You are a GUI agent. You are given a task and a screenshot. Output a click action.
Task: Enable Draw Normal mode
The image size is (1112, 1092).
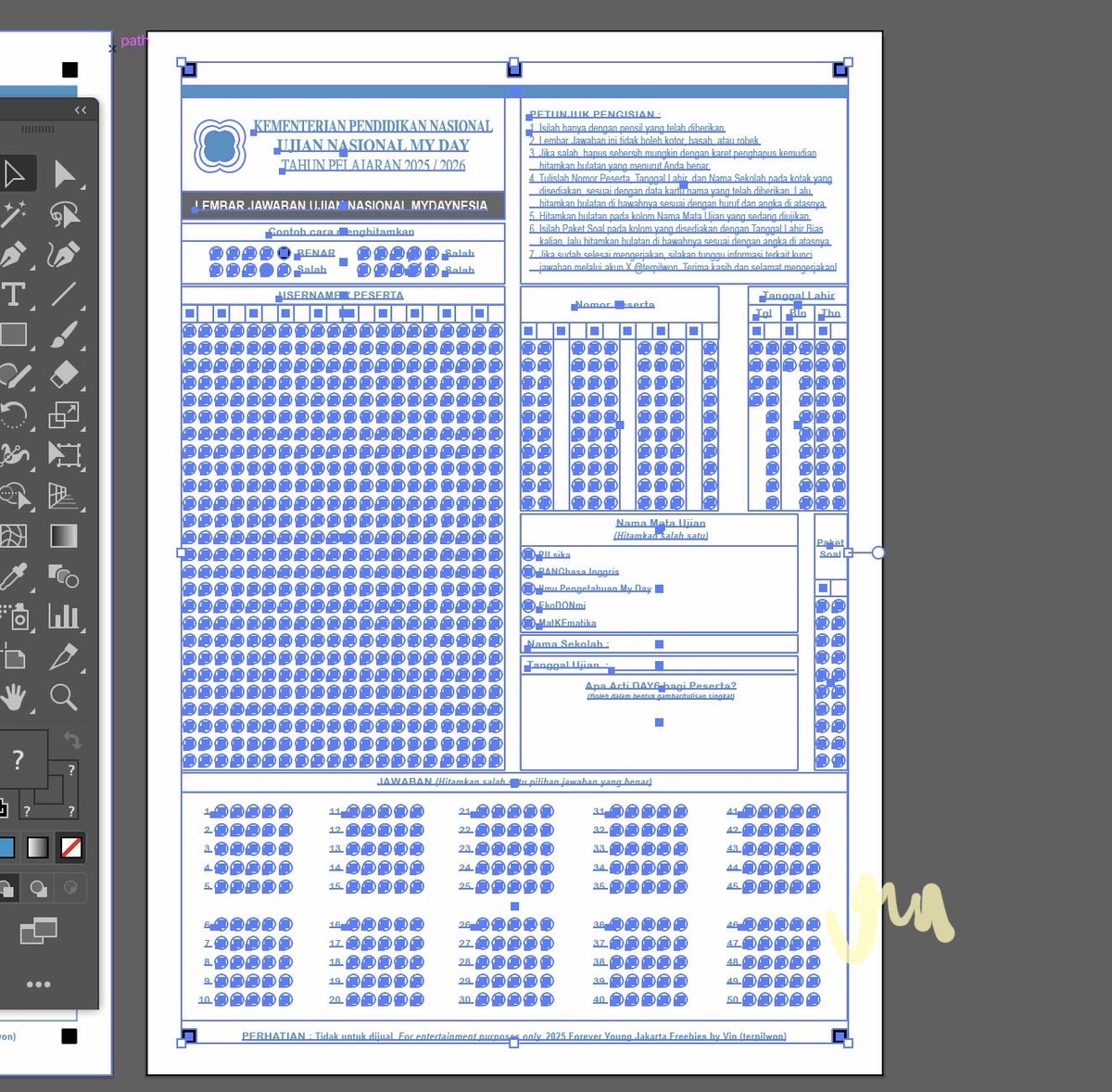[x=6, y=888]
